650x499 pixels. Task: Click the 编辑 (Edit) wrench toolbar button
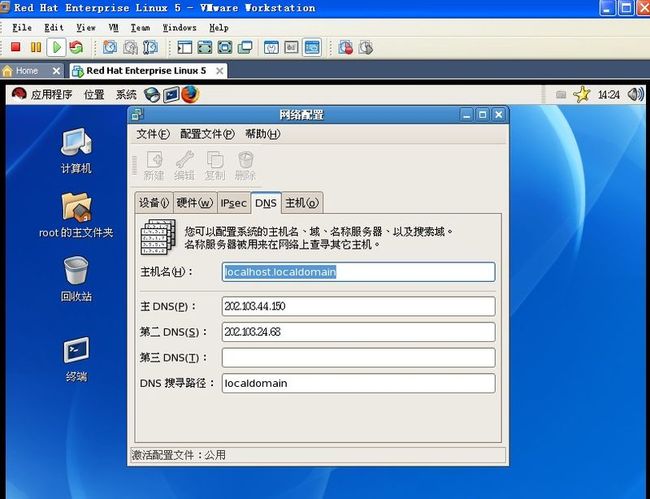(184, 165)
